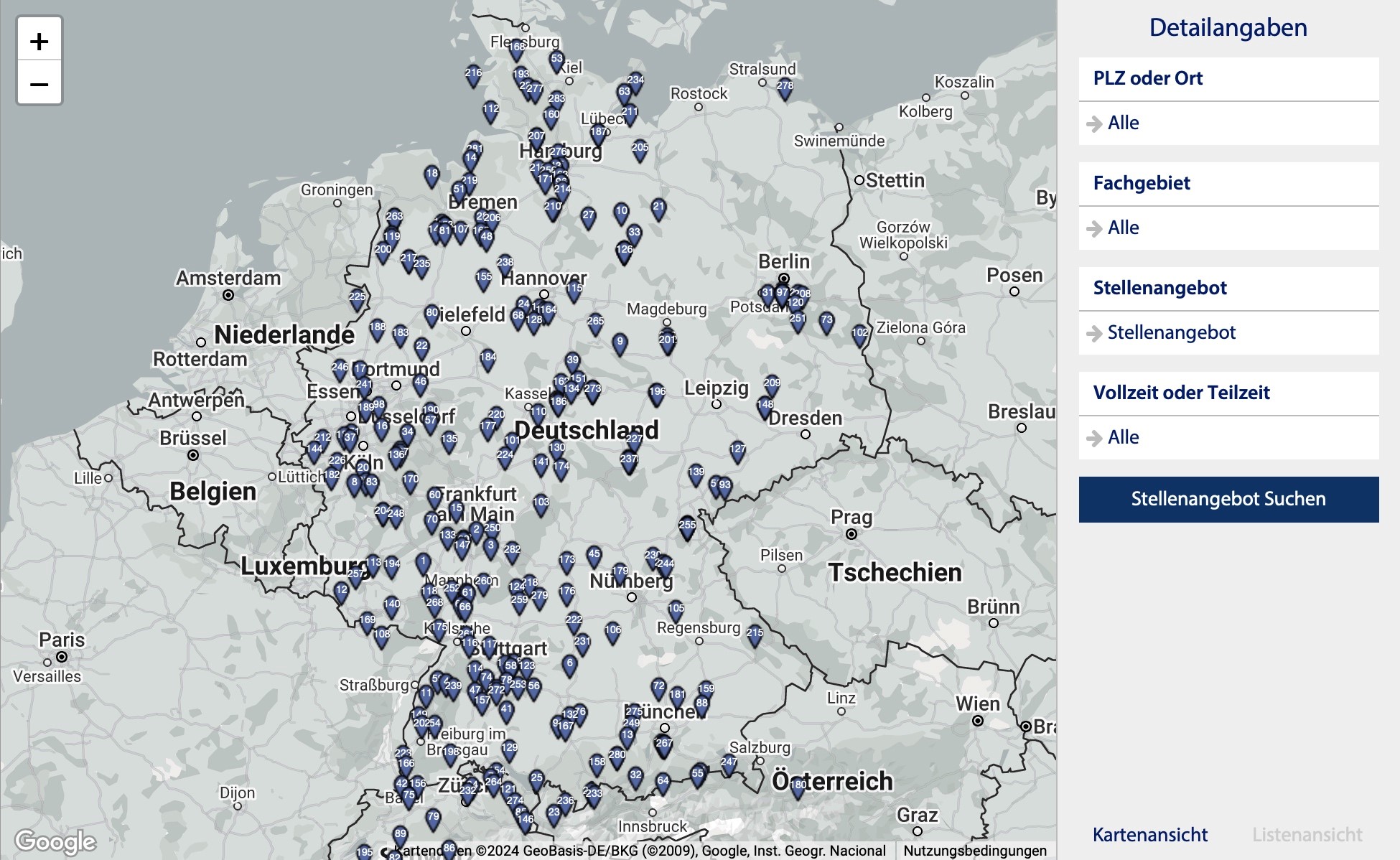
Task: Open marker 255 near the Czech border
Action: 688,526
